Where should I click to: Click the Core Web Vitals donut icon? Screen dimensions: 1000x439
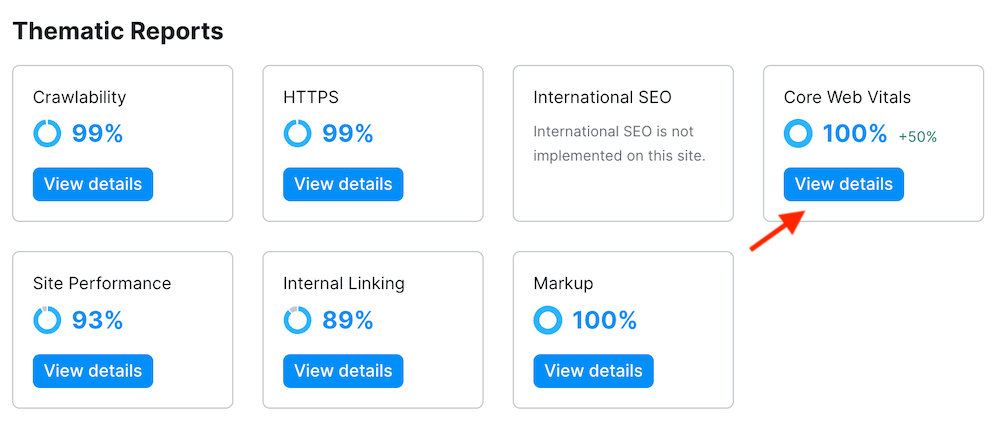pos(798,134)
